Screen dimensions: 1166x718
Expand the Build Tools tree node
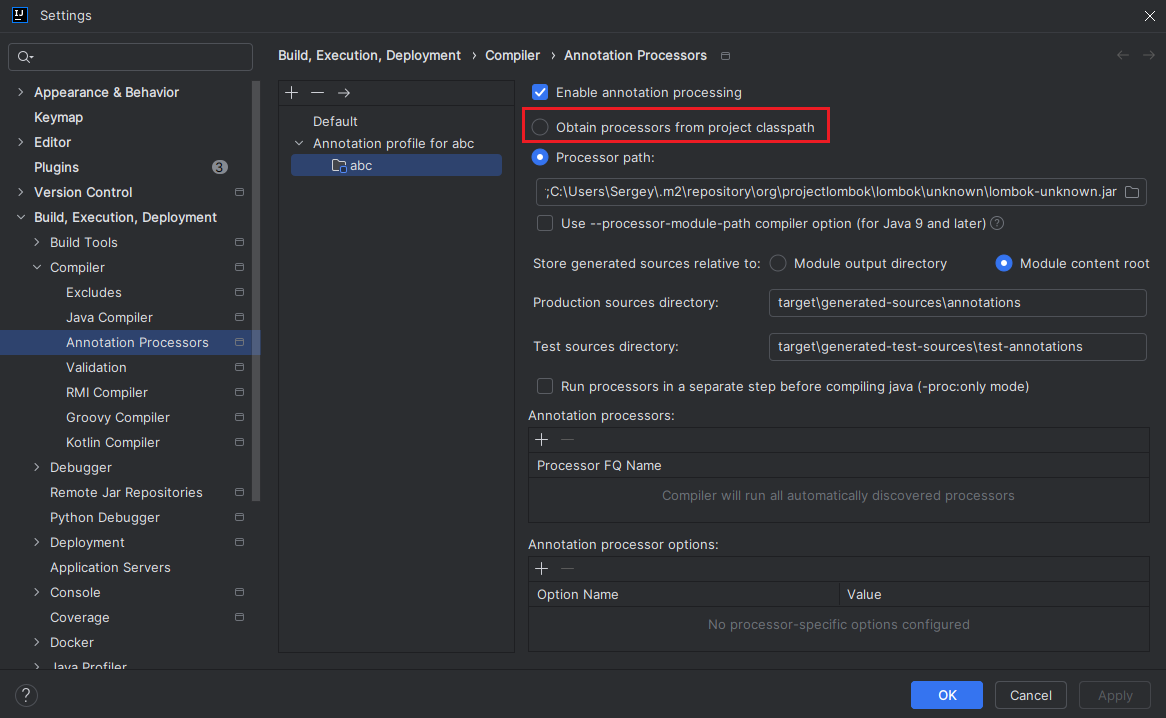pos(37,243)
